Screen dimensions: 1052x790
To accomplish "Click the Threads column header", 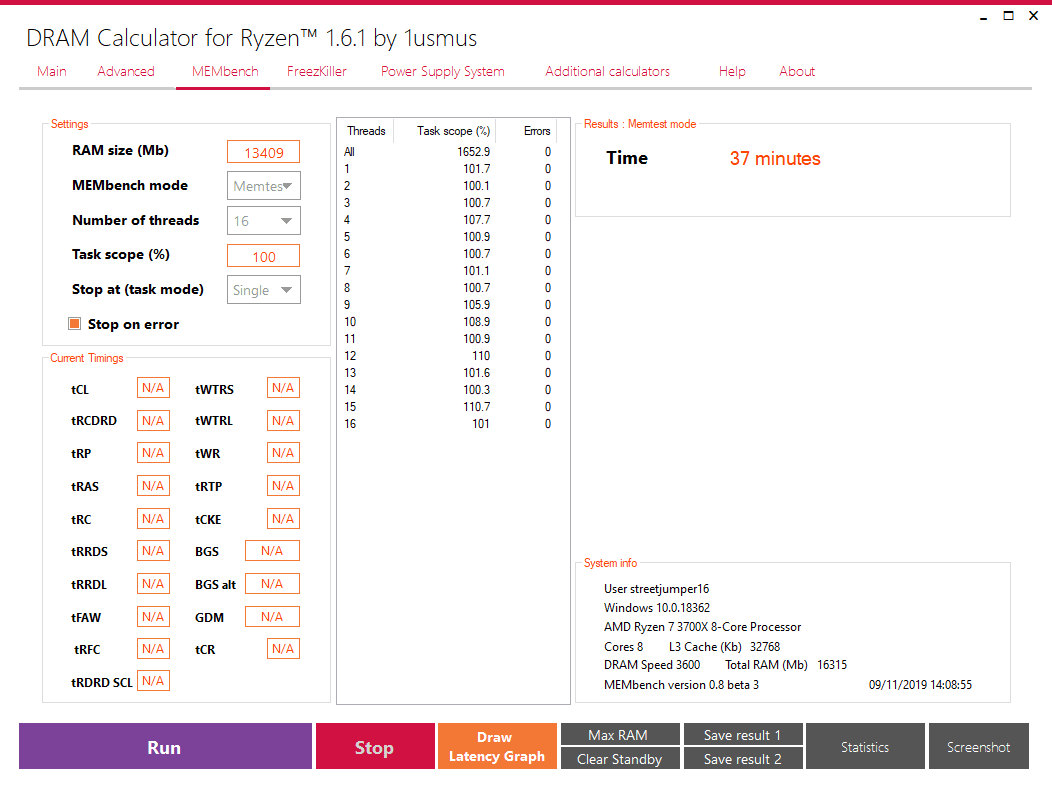I will click(366, 131).
